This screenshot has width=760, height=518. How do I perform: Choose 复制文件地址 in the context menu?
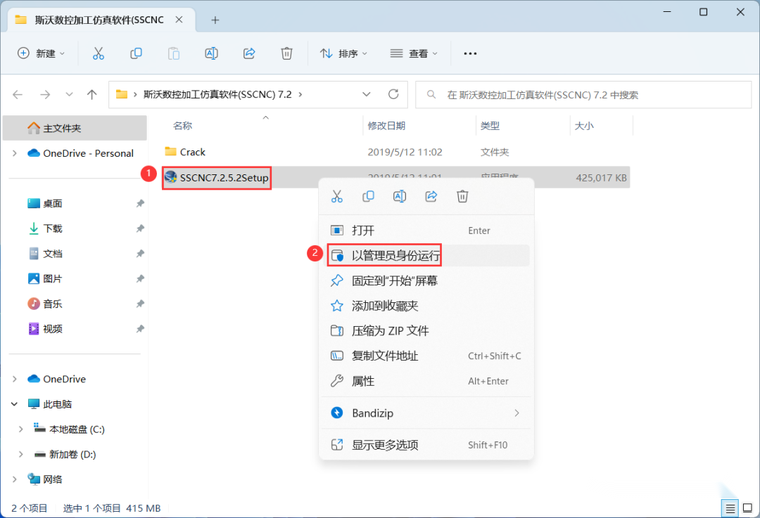coord(427,356)
